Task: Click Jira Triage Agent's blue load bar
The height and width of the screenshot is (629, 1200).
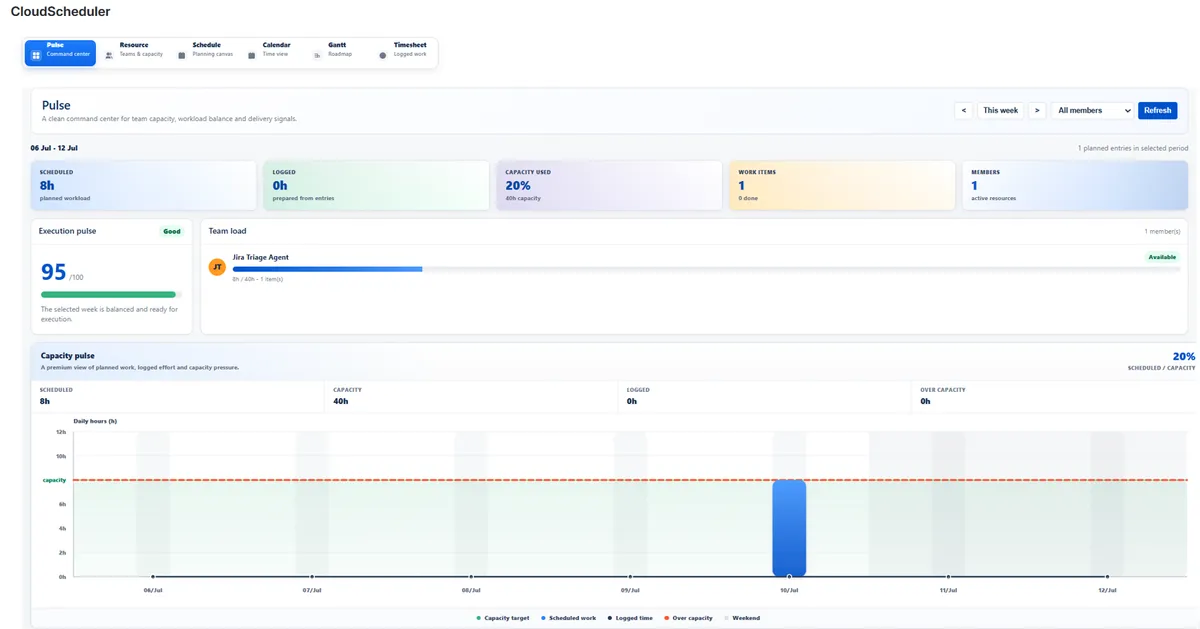Action: point(327,269)
